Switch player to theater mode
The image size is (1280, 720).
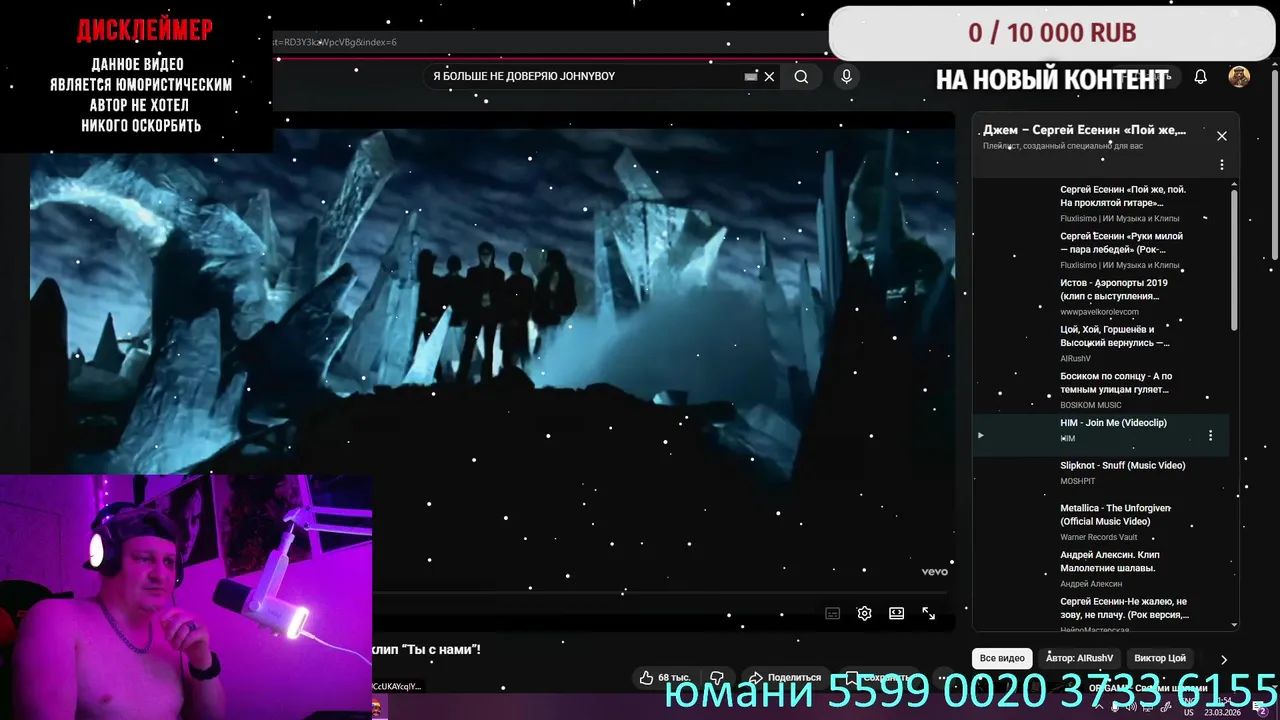pyautogui.click(x=897, y=614)
